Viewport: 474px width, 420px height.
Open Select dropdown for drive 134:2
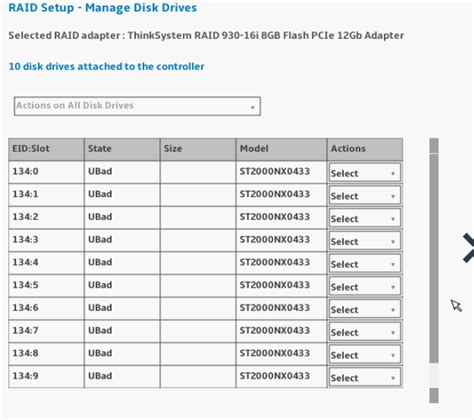[x=365, y=218]
